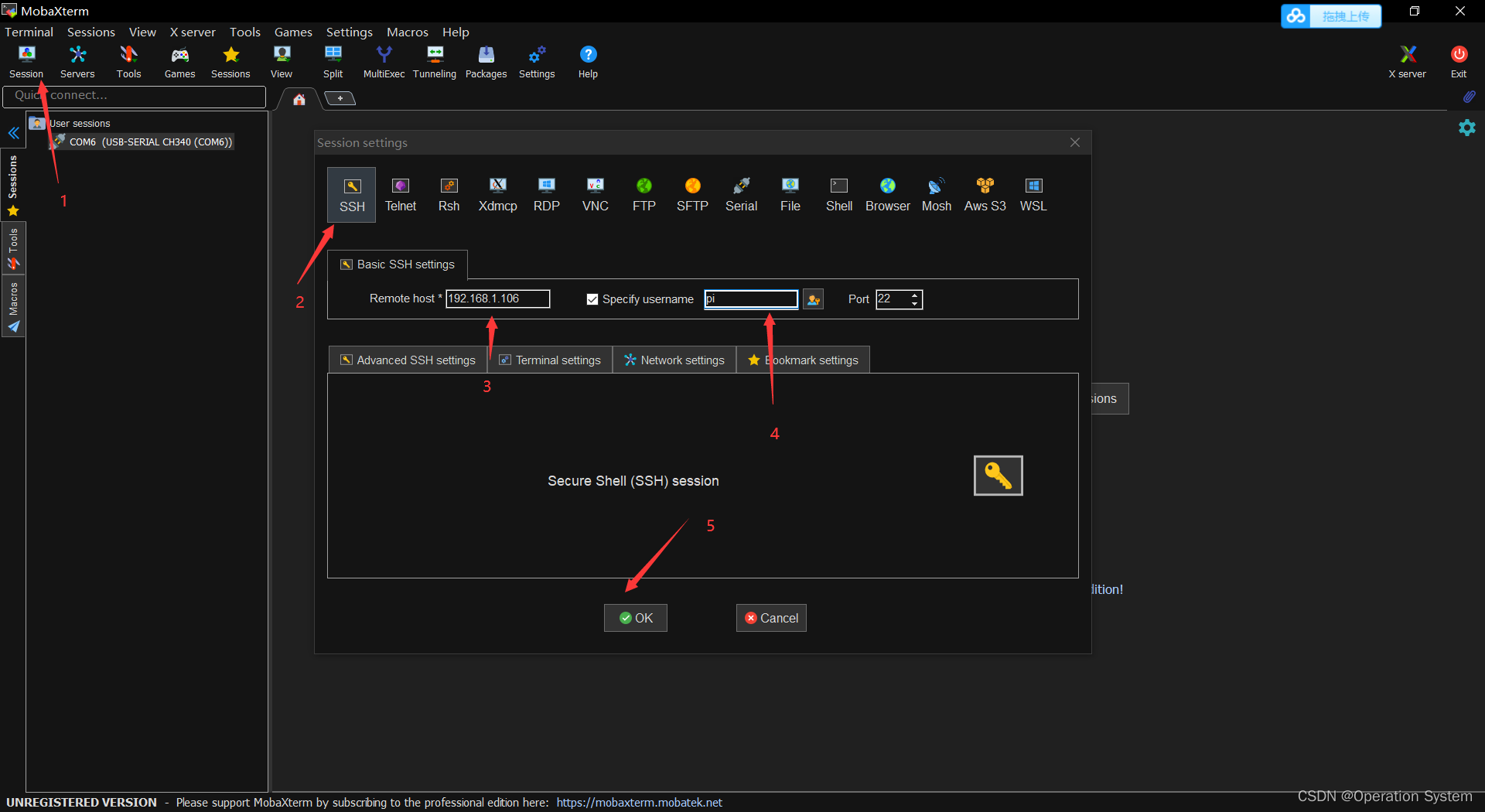Toggle the Specify username checkbox
The height and width of the screenshot is (812, 1485).
pos(592,299)
